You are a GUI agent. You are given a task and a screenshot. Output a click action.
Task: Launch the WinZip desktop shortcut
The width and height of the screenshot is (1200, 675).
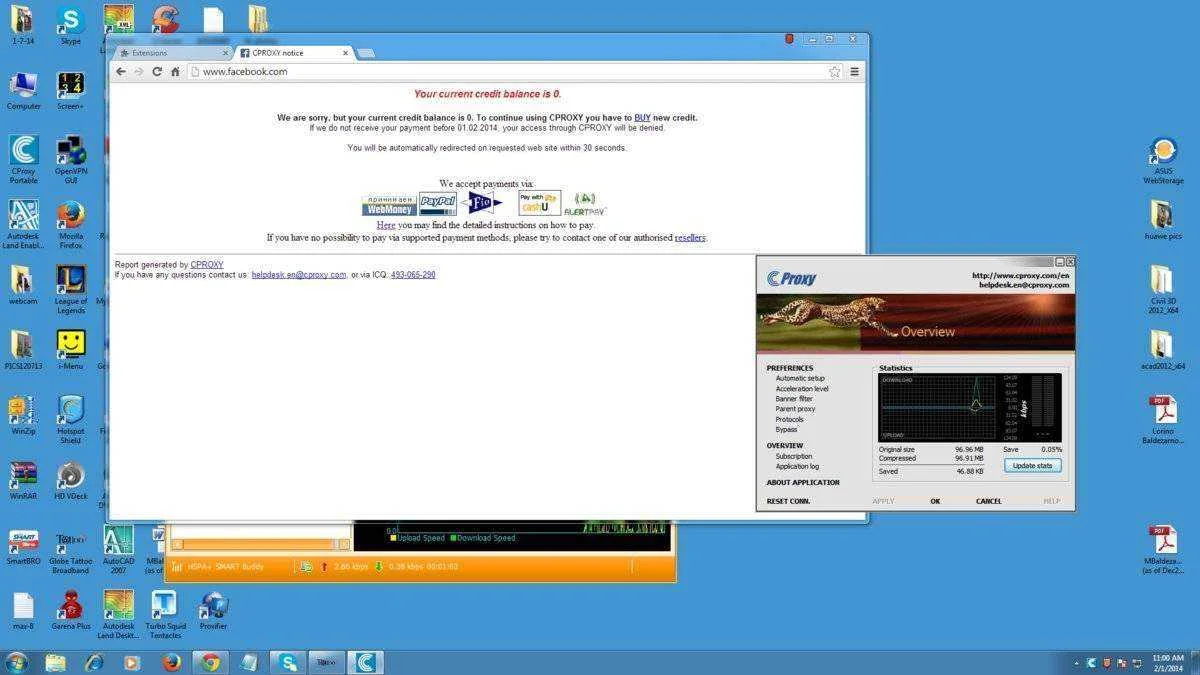23,416
